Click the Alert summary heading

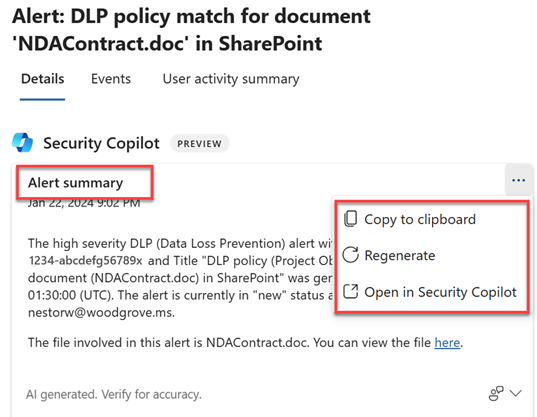(x=75, y=183)
